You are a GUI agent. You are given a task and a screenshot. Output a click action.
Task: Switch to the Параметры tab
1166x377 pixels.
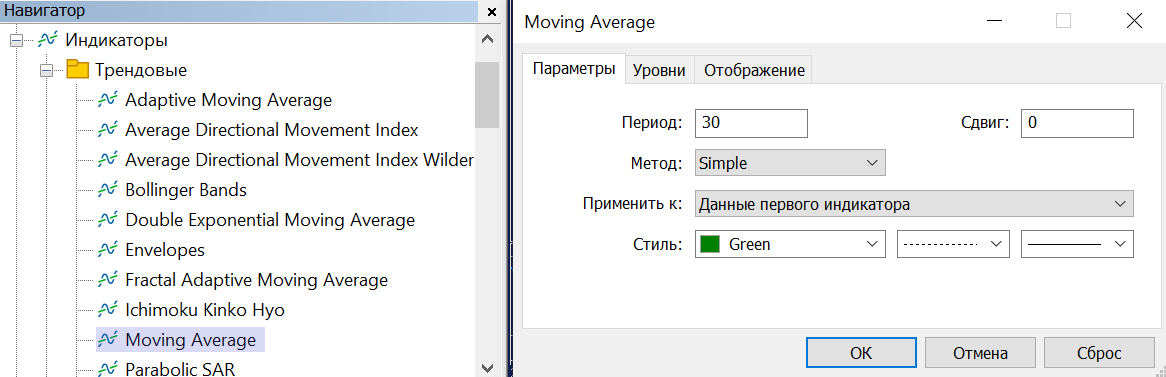coord(574,69)
